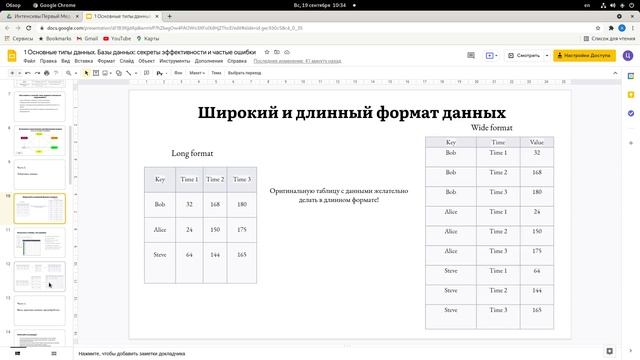
Task: Click Выбрать переход transition button
Action: (x=244, y=73)
